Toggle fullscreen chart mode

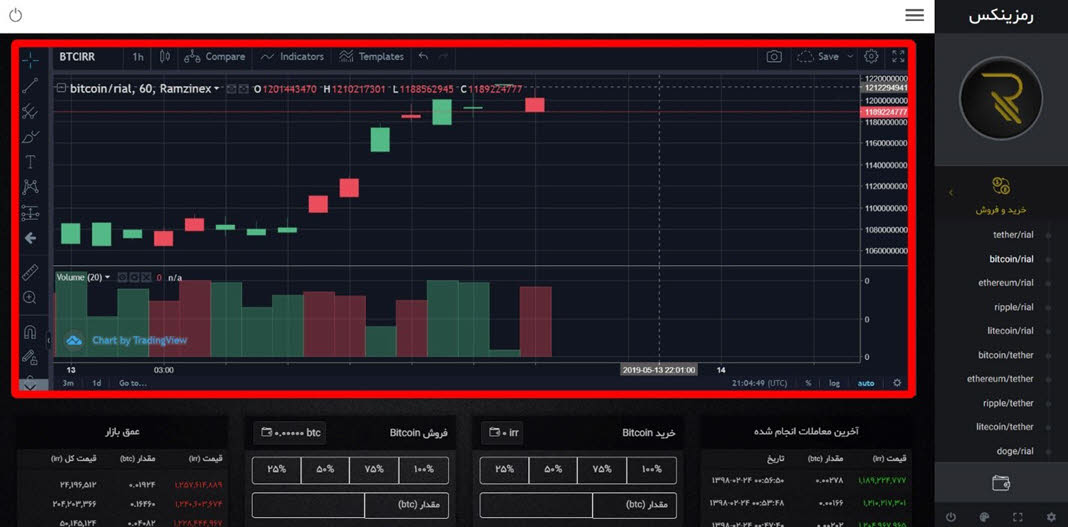(x=898, y=57)
